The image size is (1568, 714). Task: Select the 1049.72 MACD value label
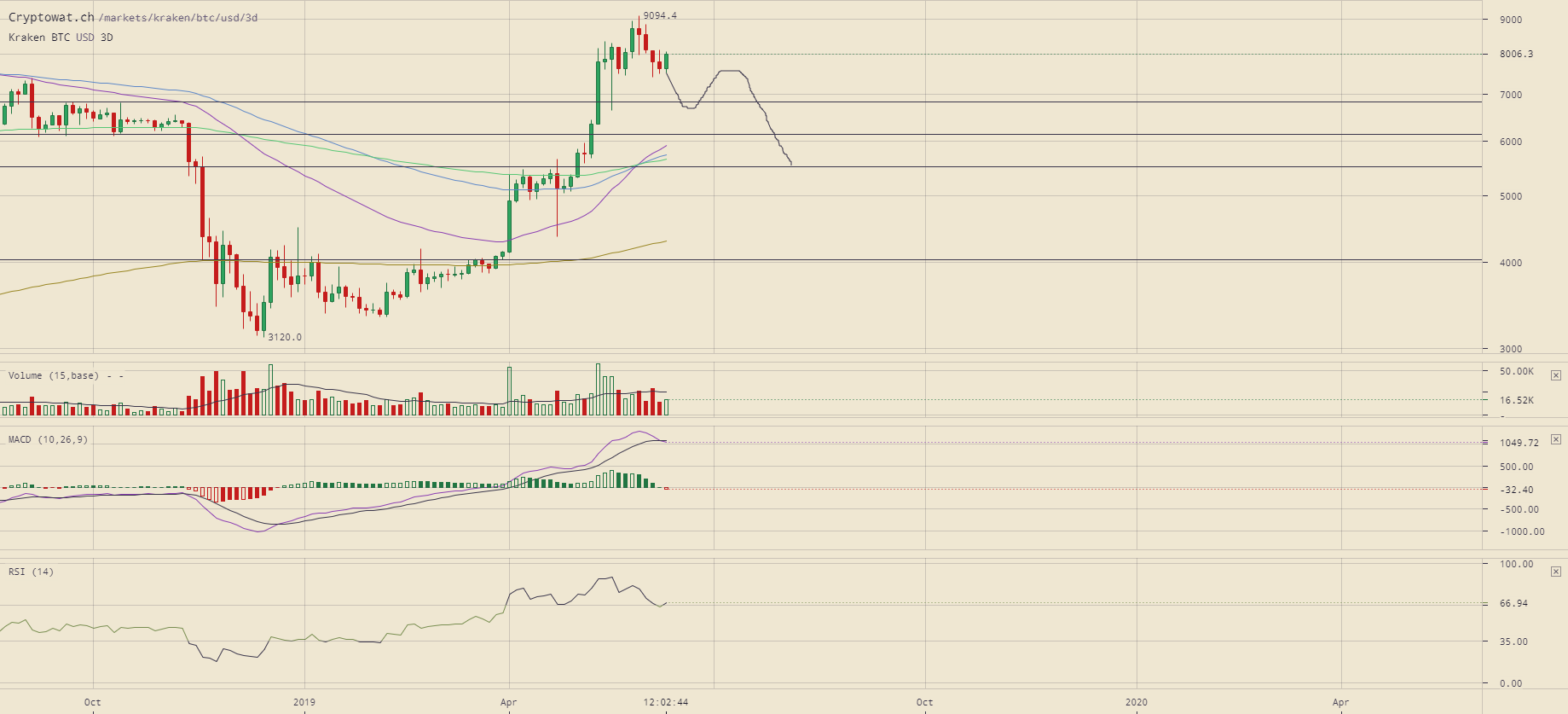click(1519, 443)
